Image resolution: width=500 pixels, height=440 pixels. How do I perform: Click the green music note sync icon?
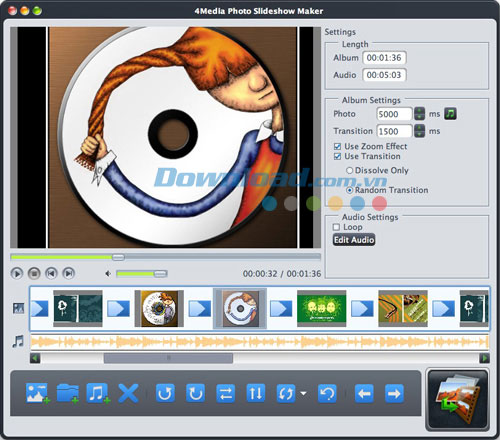450,114
